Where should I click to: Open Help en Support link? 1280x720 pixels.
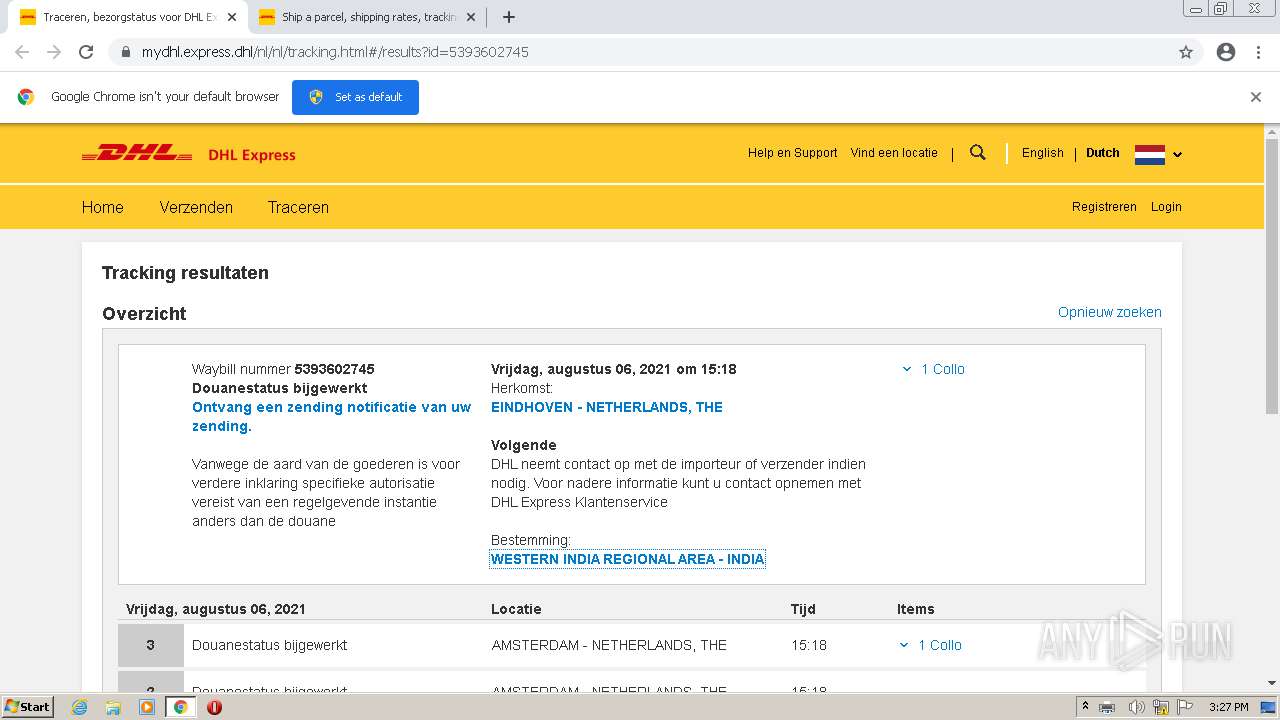click(792, 153)
